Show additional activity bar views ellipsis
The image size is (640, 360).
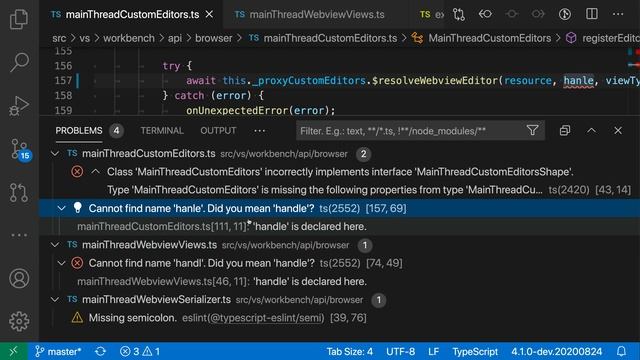(19, 235)
